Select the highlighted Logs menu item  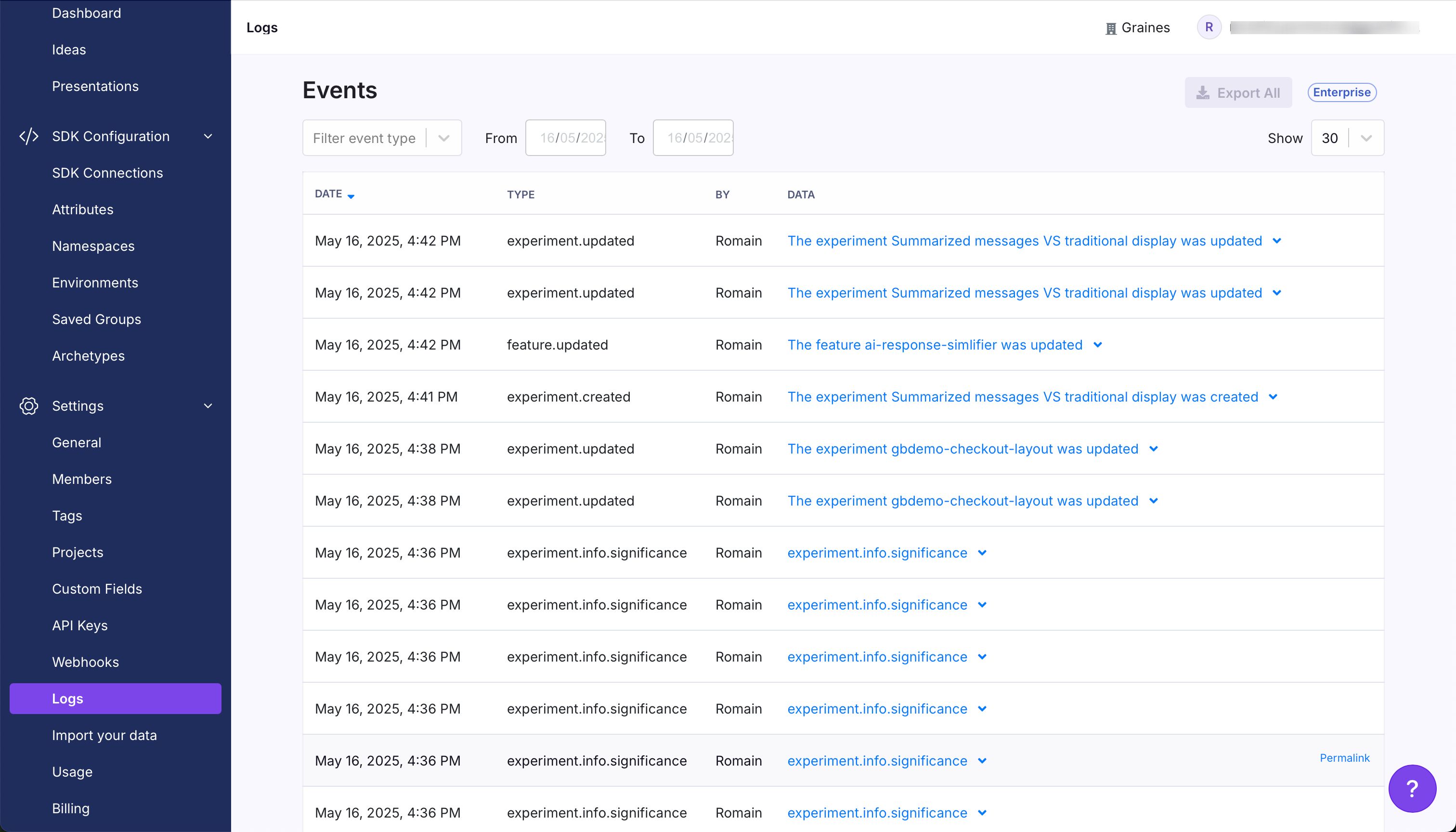pyautogui.click(x=116, y=698)
